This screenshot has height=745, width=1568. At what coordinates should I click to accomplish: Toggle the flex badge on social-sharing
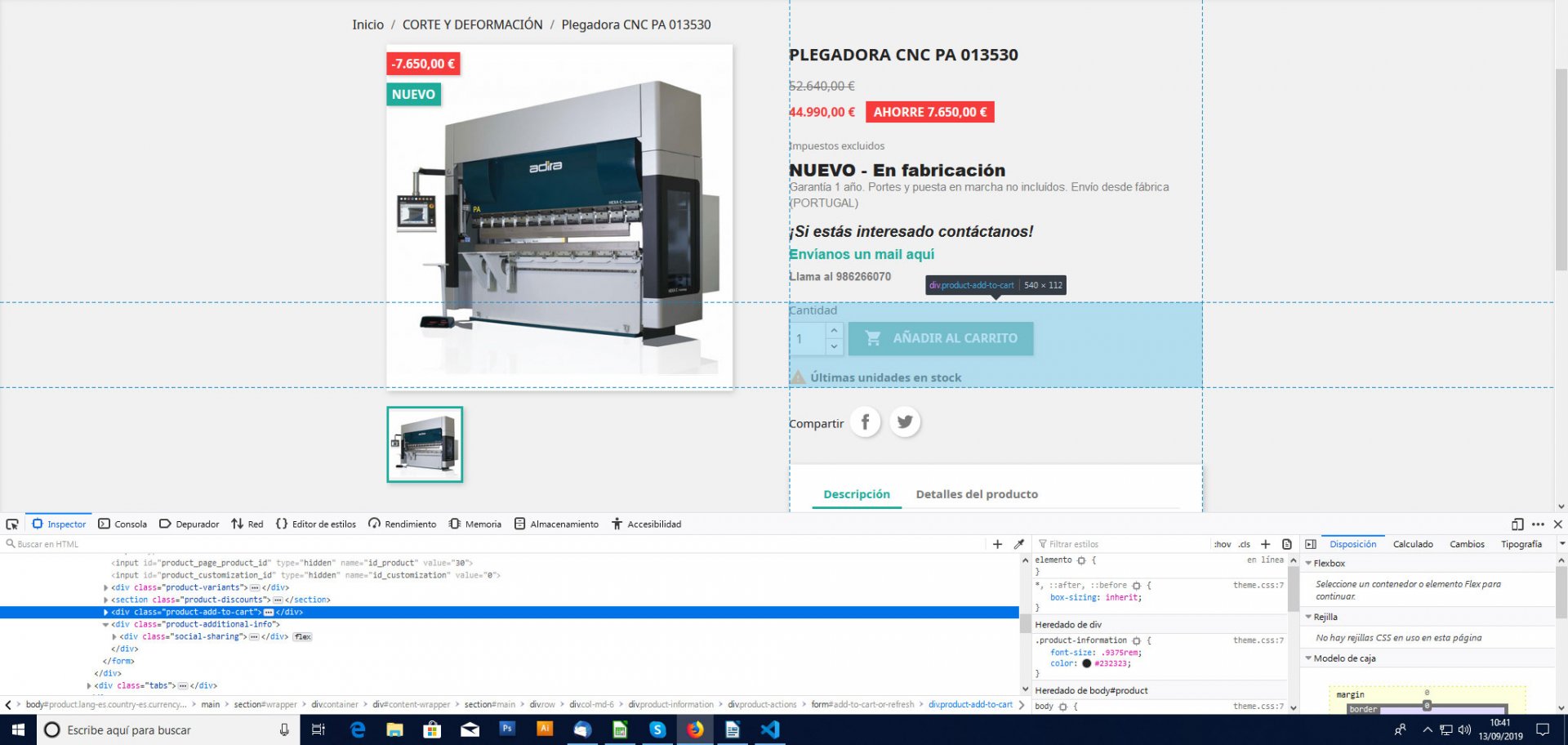pos(303,636)
